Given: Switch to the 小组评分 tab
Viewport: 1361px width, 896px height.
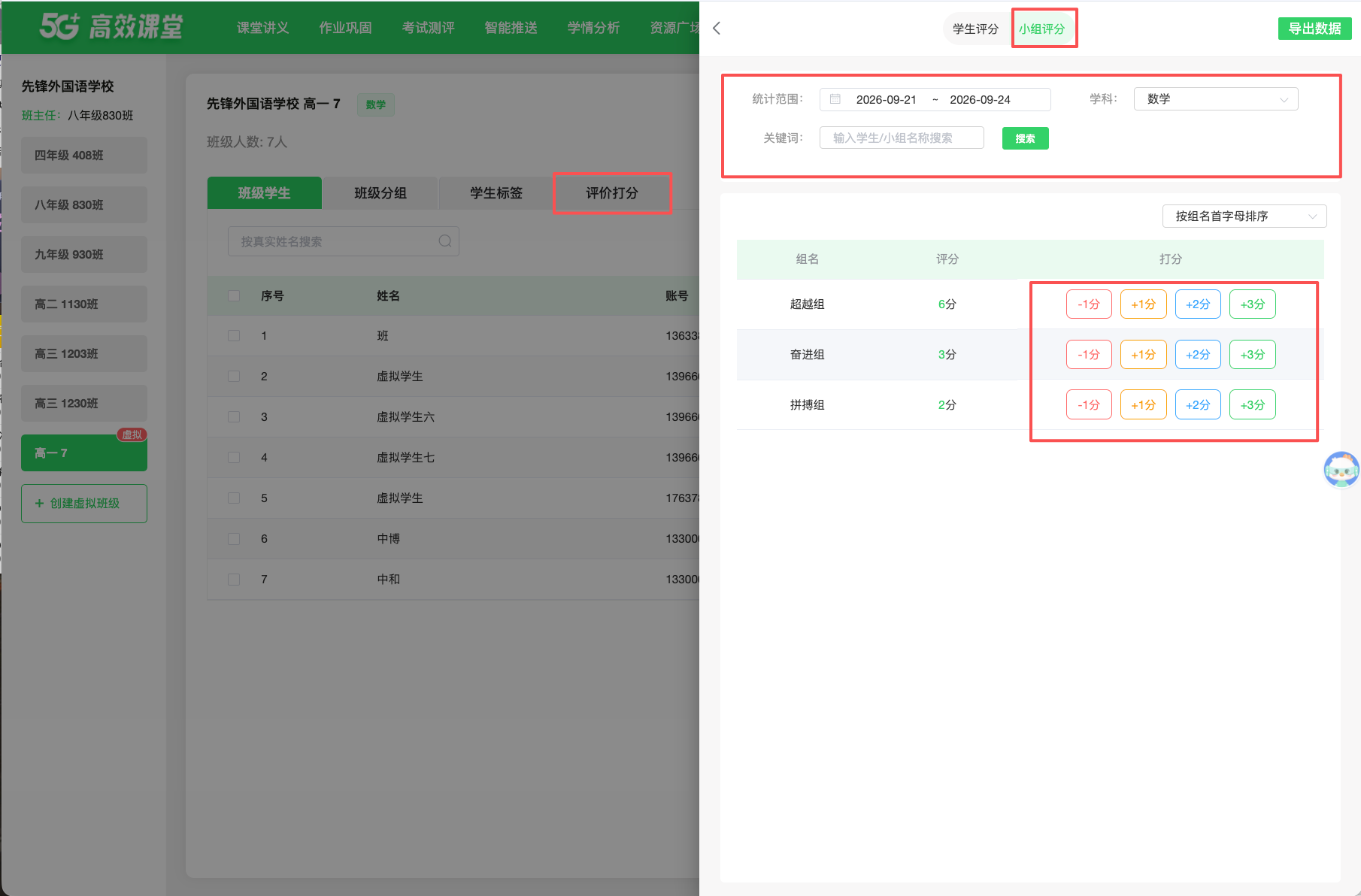Looking at the screenshot, I should coord(1042,29).
